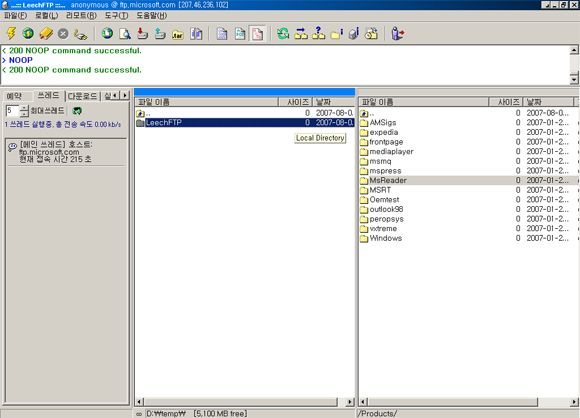The height and width of the screenshot is (418, 580).
Task: Click the green icon beside max threads label
Action: click(77, 111)
